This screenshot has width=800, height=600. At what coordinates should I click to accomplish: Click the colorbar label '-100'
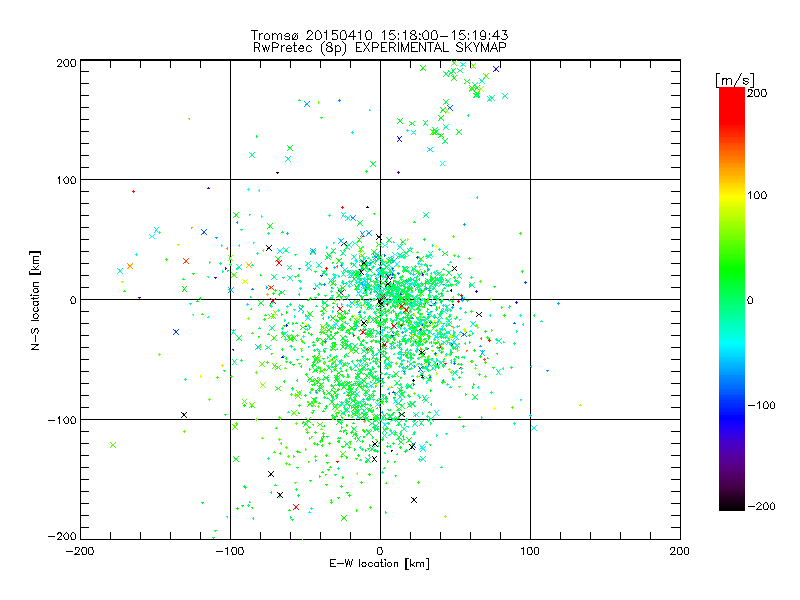[x=761, y=406]
